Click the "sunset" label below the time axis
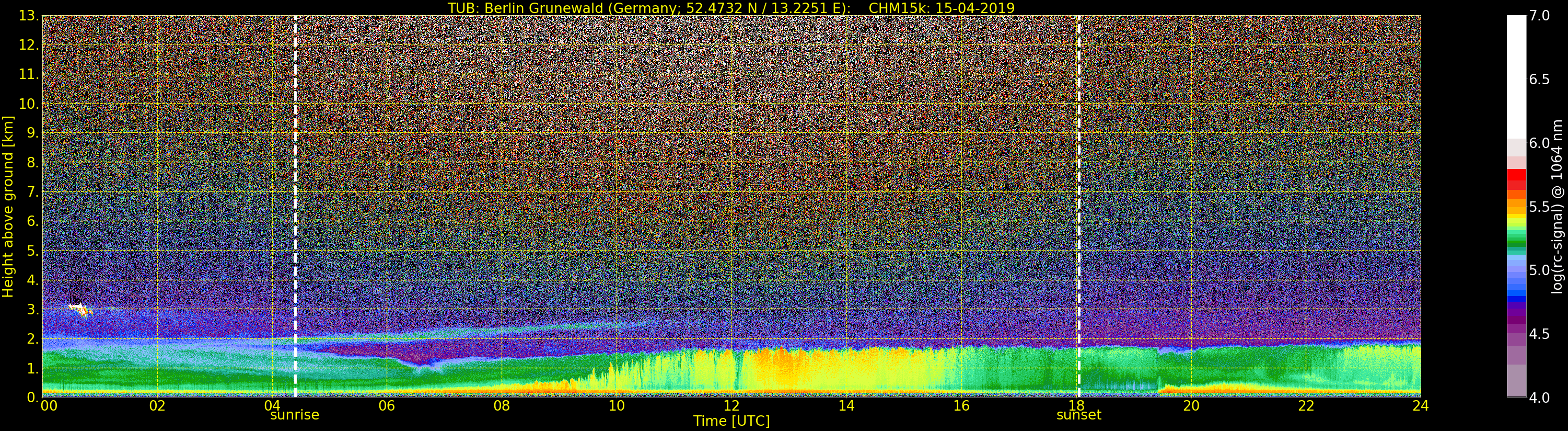Viewport: 1568px width, 431px height. point(1078,415)
